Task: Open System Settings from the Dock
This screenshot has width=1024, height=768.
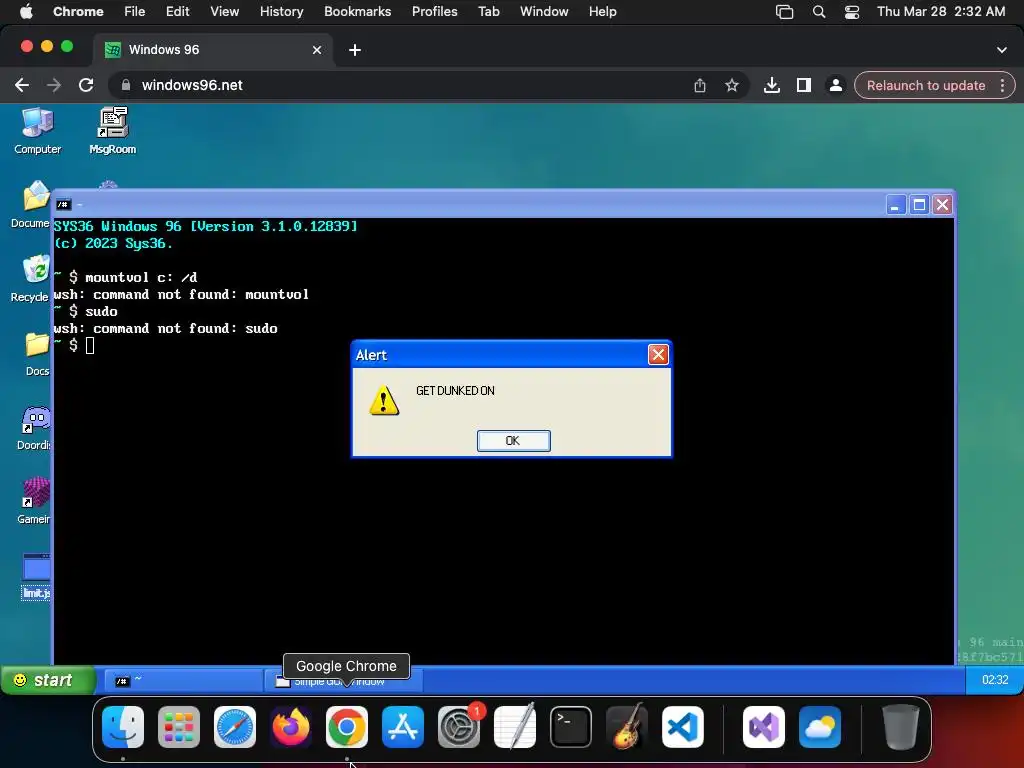Action: click(x=459, y=727)
